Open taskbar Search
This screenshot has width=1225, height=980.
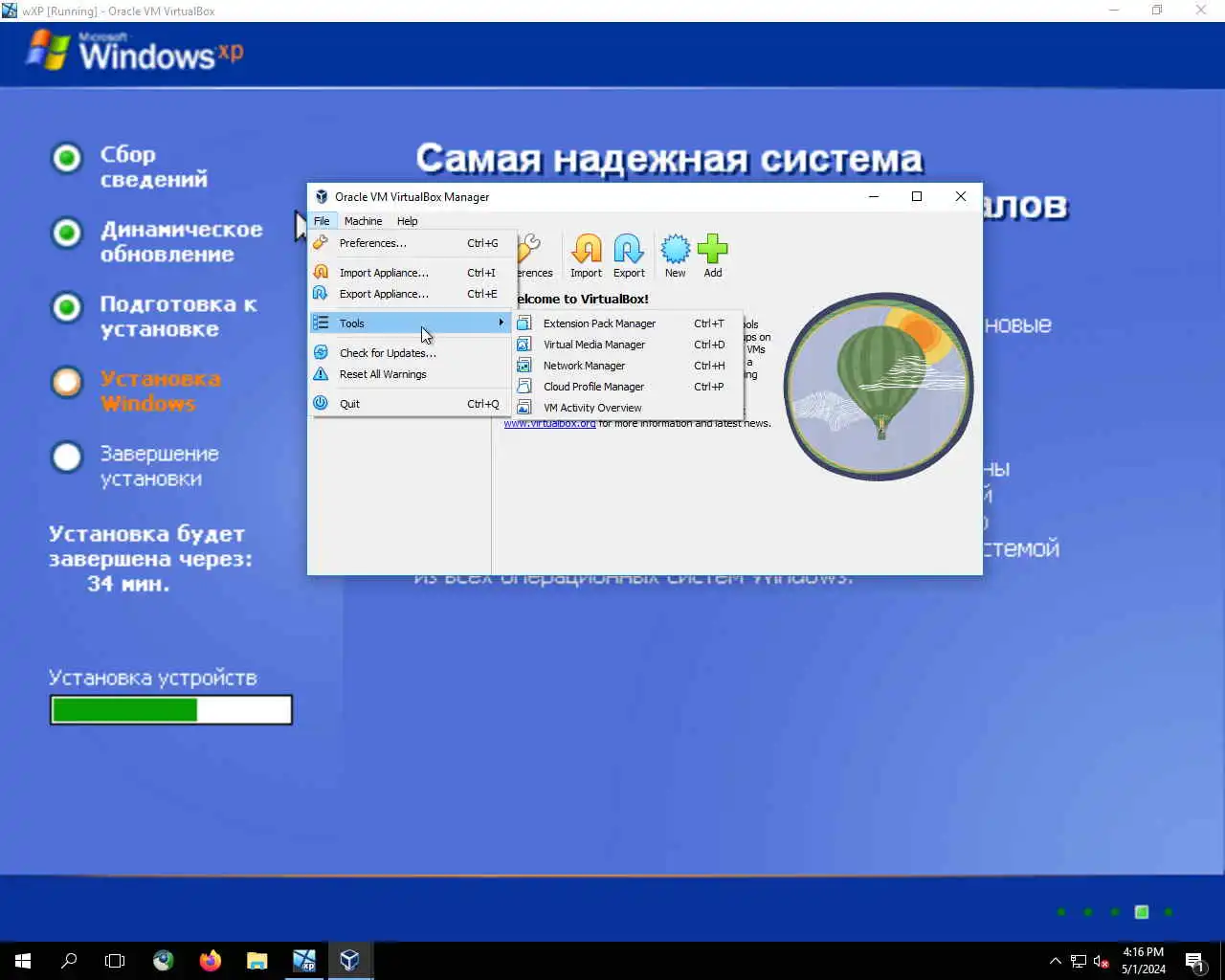[x=69, y=961]
